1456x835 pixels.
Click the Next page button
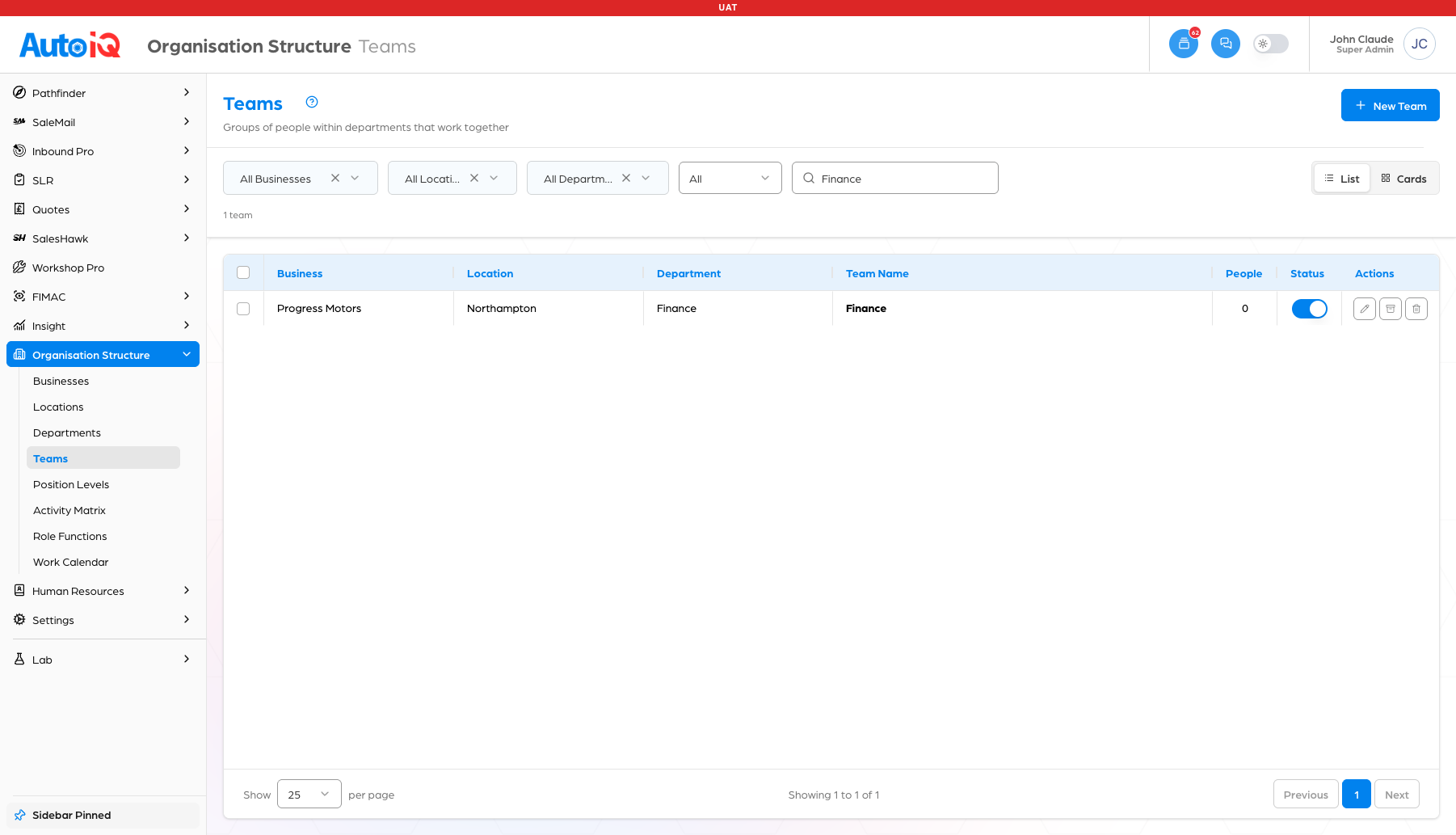[1396, 794]
